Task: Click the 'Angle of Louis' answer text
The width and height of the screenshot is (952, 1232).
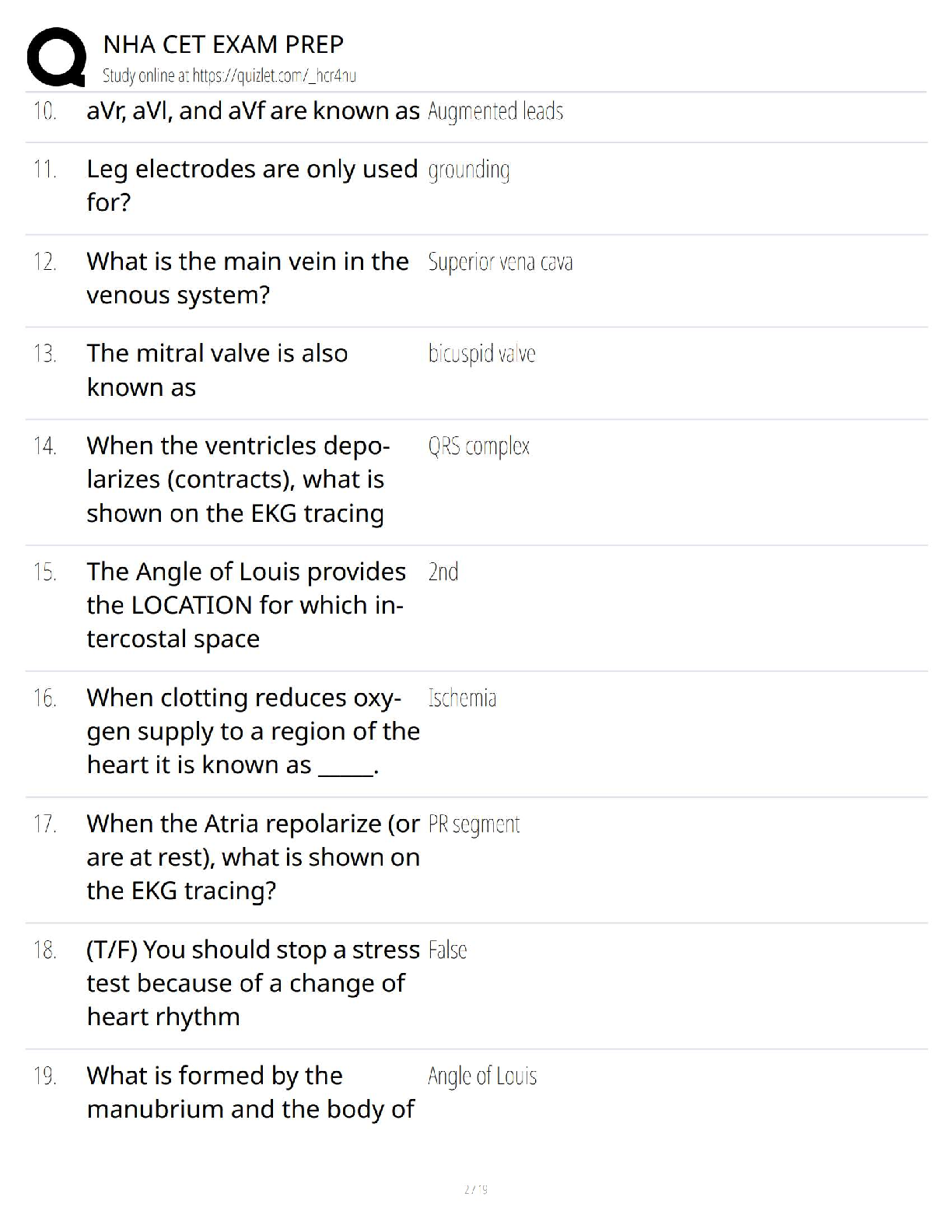Action: tap(482, 1076)
